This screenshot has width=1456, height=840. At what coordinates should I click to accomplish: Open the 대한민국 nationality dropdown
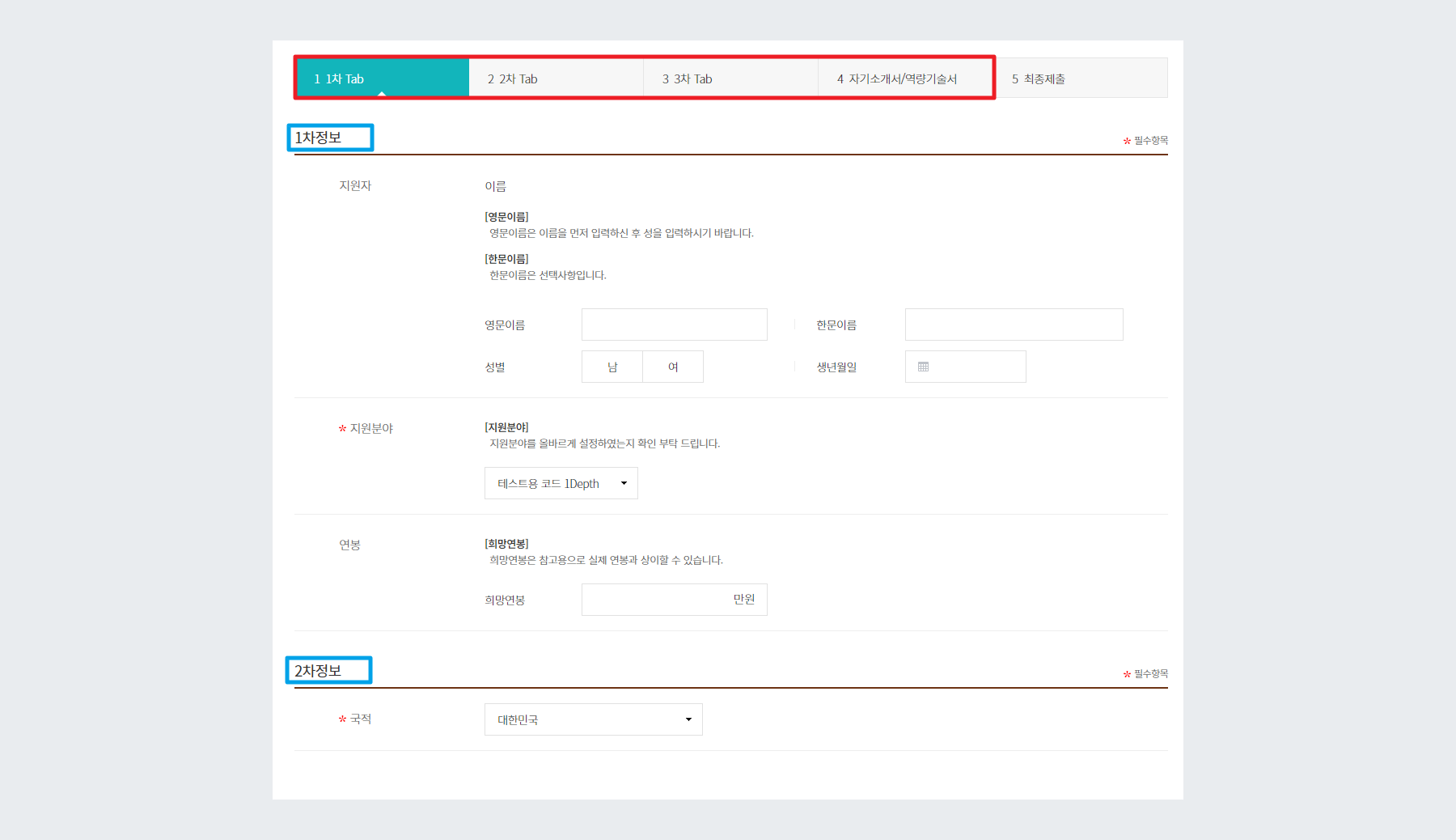594,719
